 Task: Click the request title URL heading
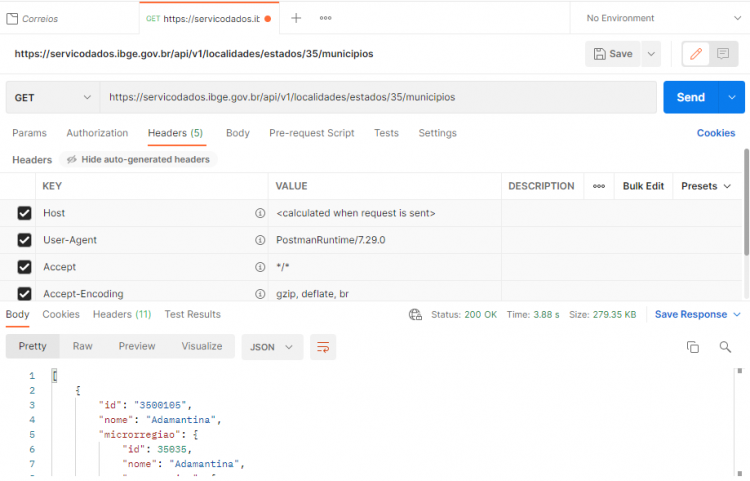[x=194, y=54]
